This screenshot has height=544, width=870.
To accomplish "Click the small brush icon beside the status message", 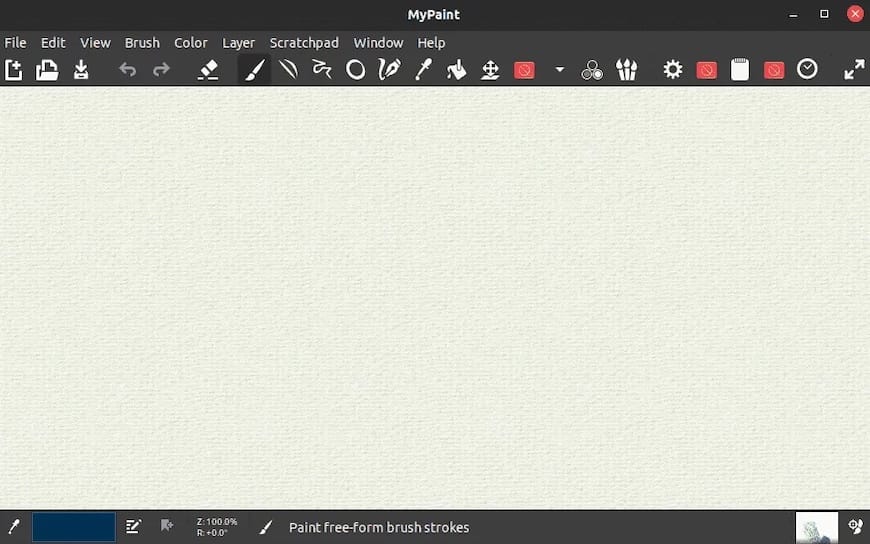I will coord(266,527).
